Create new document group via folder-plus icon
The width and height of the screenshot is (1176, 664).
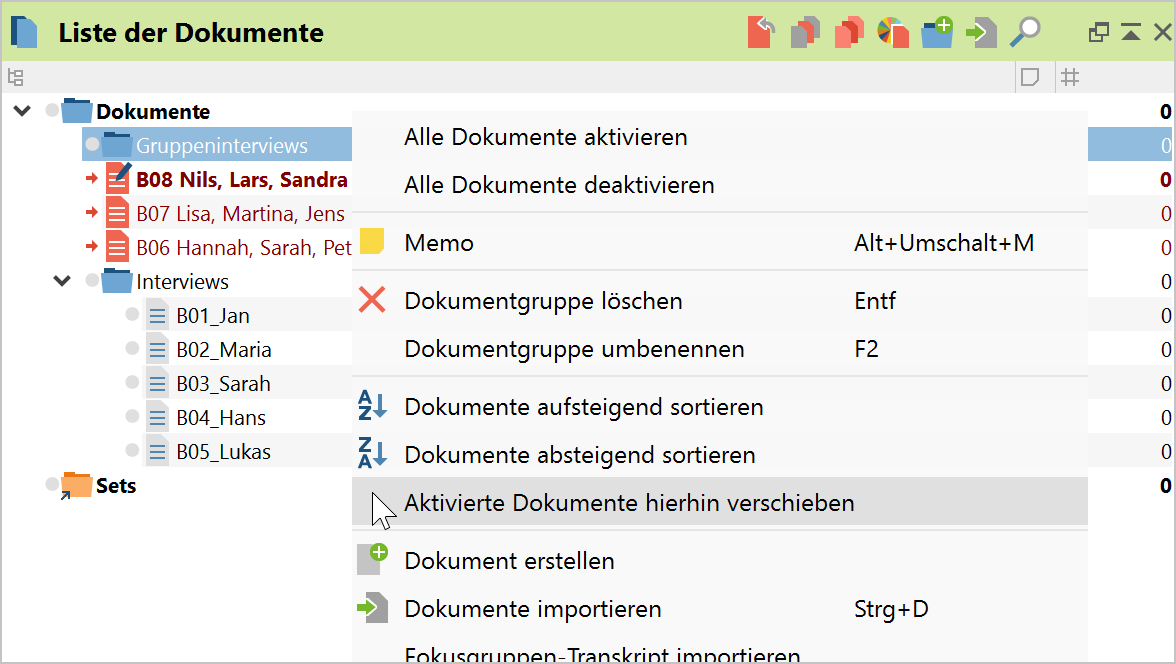coord(937,32)
